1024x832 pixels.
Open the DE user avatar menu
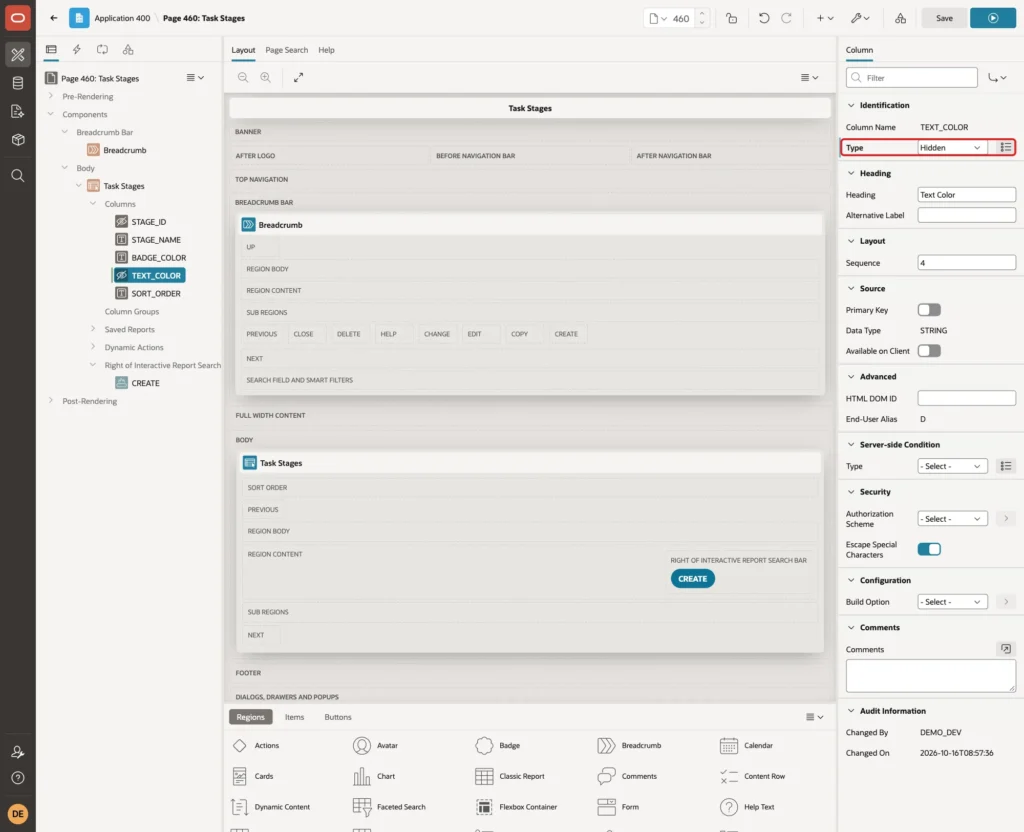(18, 814)
